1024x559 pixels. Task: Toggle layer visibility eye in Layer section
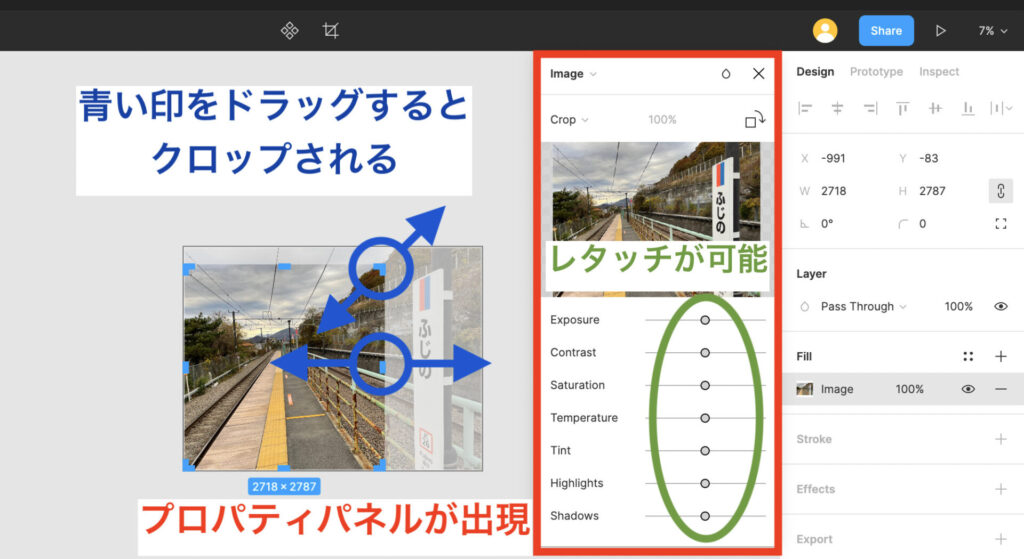pos(1000,306)
